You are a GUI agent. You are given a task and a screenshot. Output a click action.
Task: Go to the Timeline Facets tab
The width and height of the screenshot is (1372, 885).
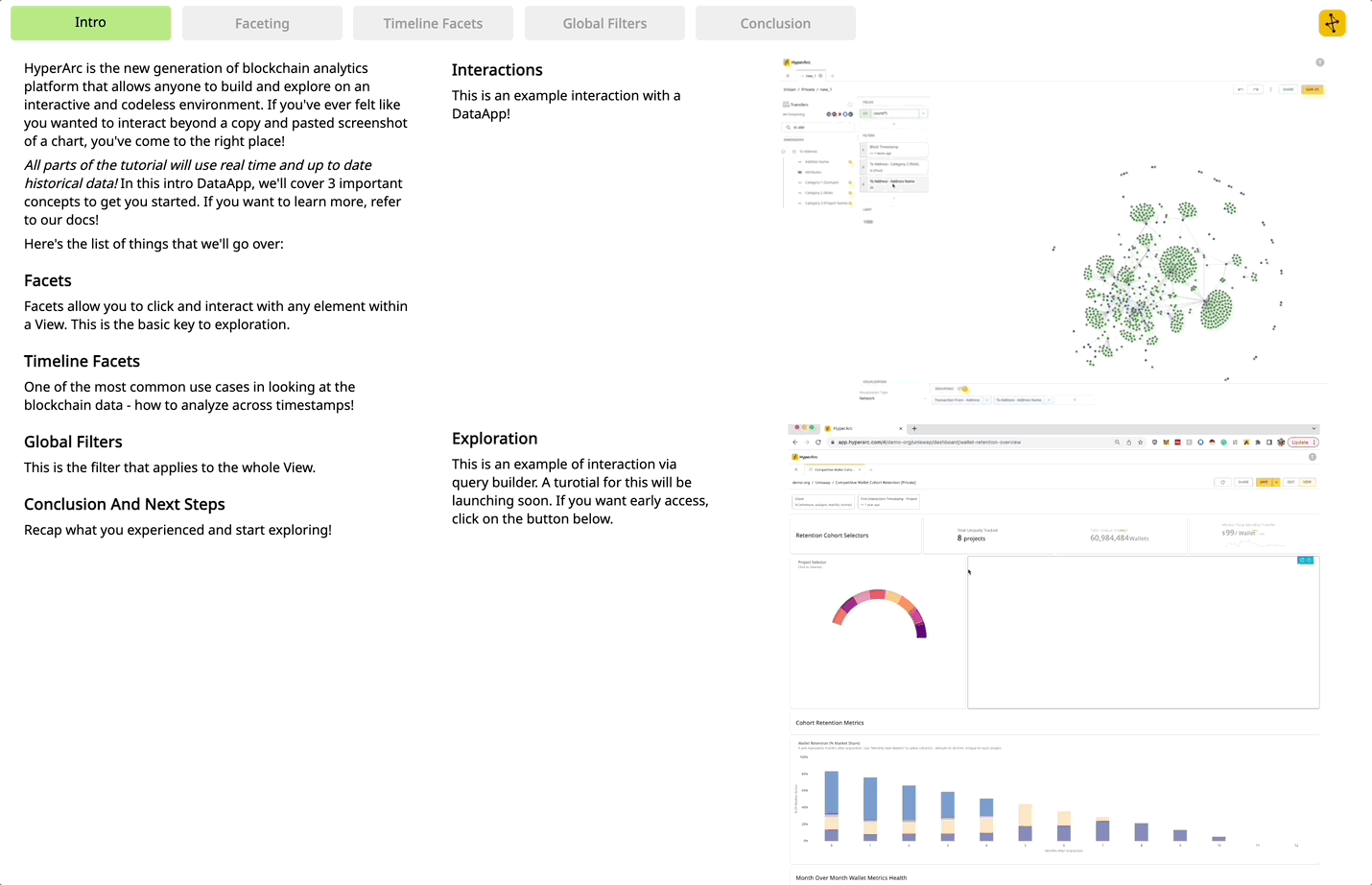click(433, 23)
